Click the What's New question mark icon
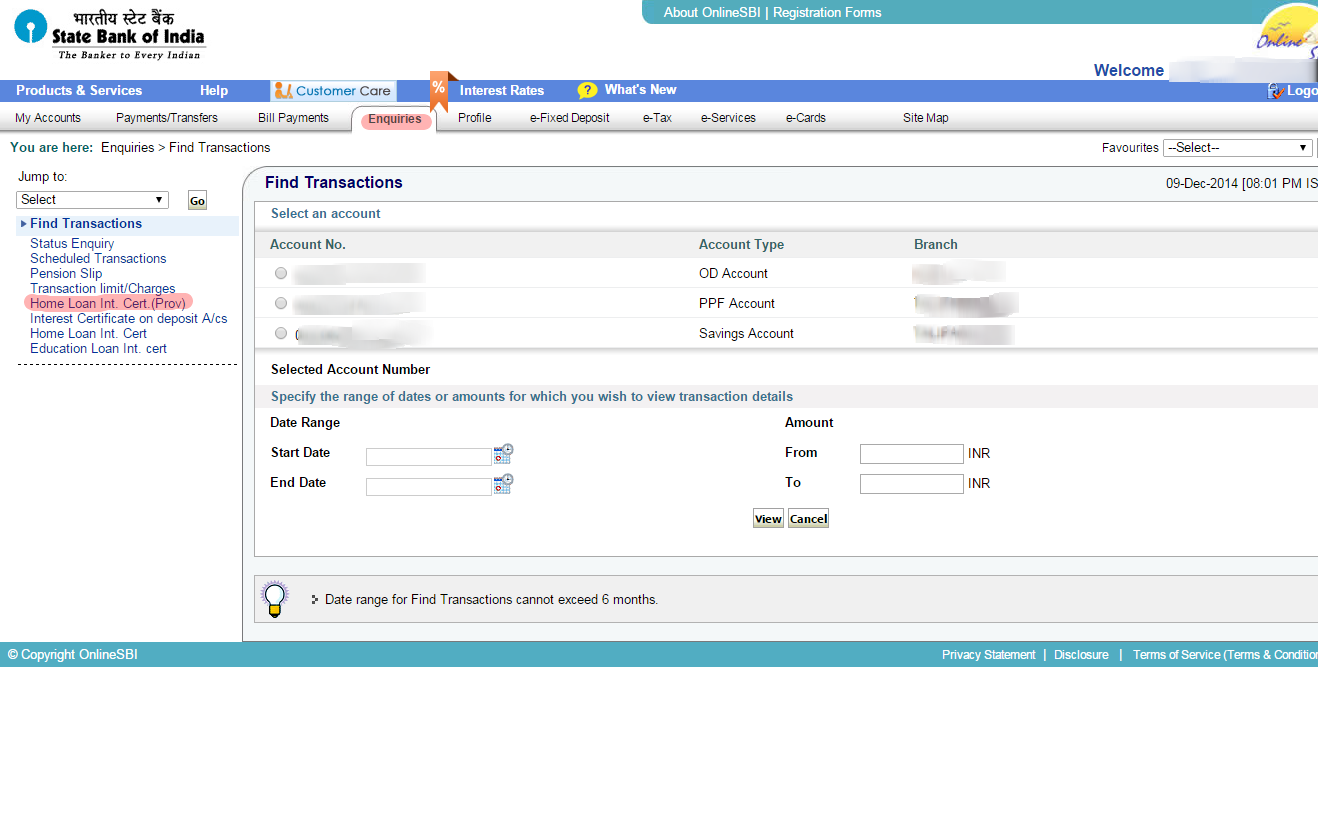This screenshot has width=1318, height=829. (587, 90)
